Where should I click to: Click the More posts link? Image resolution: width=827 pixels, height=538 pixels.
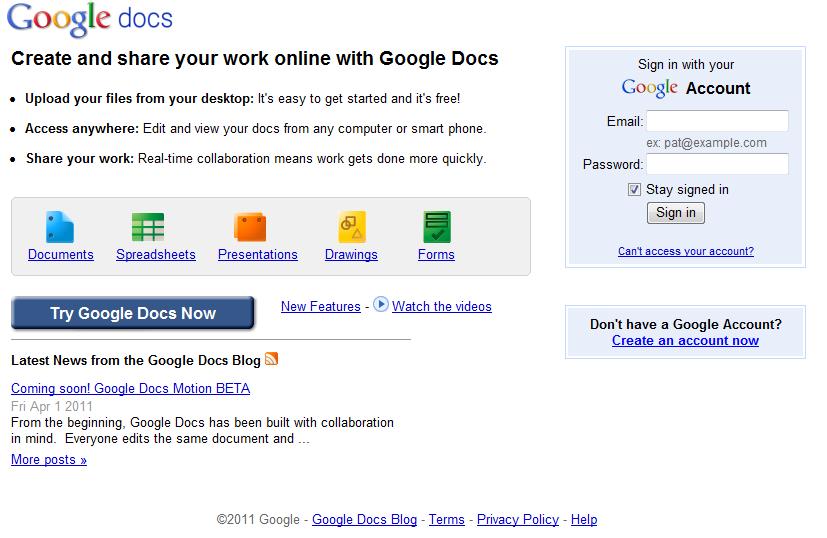(49, 460)
